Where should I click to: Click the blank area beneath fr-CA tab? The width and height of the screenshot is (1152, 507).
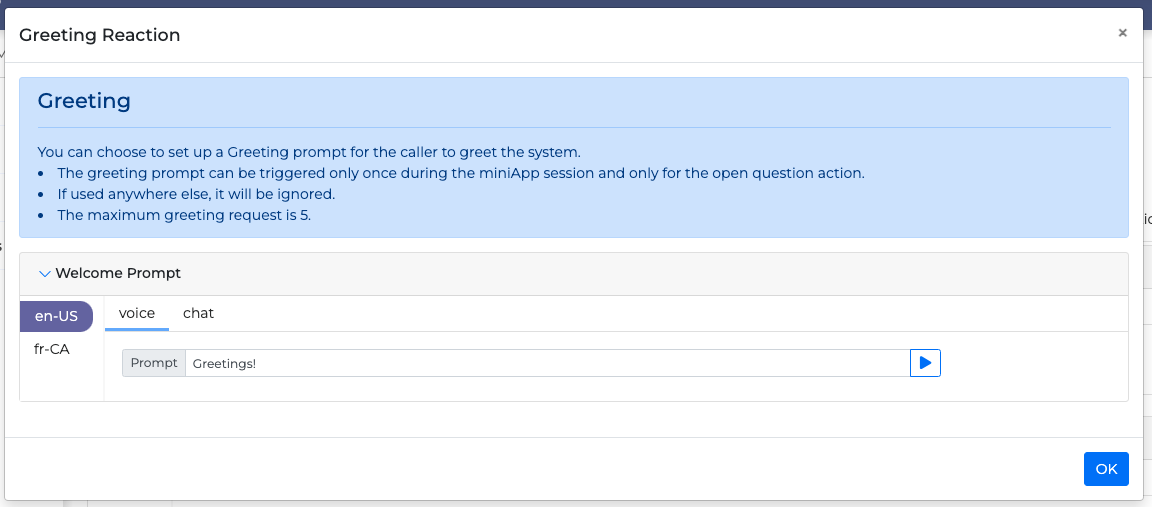click(61, 384)
